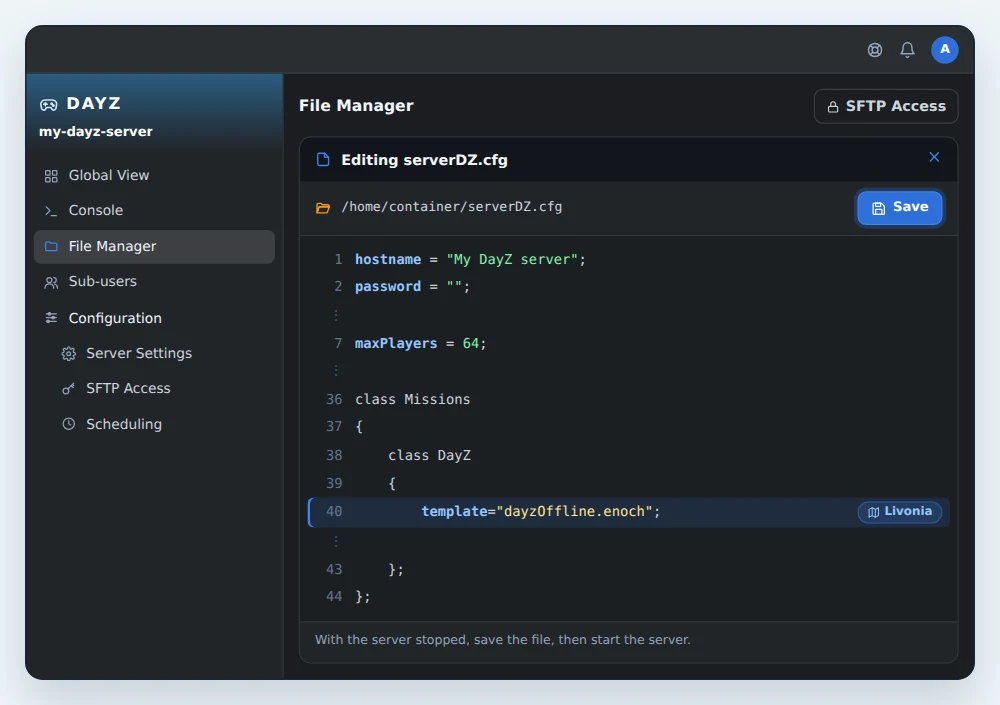The height and width of the screenshot is (705, 1000).
Task: Click the Scheduling clock icon
Action: (69, 424)
